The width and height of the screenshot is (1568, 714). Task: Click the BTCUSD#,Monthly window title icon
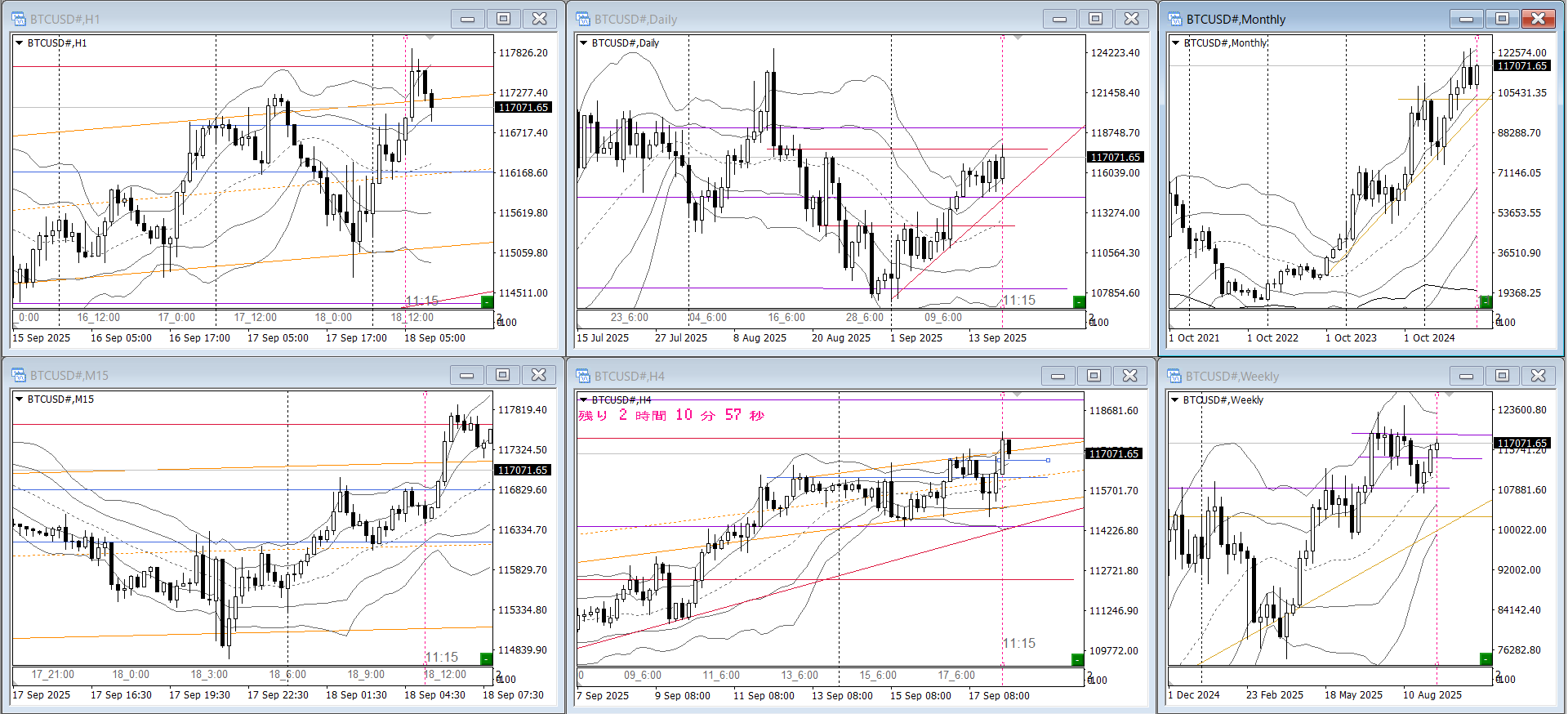point(1175,19)
